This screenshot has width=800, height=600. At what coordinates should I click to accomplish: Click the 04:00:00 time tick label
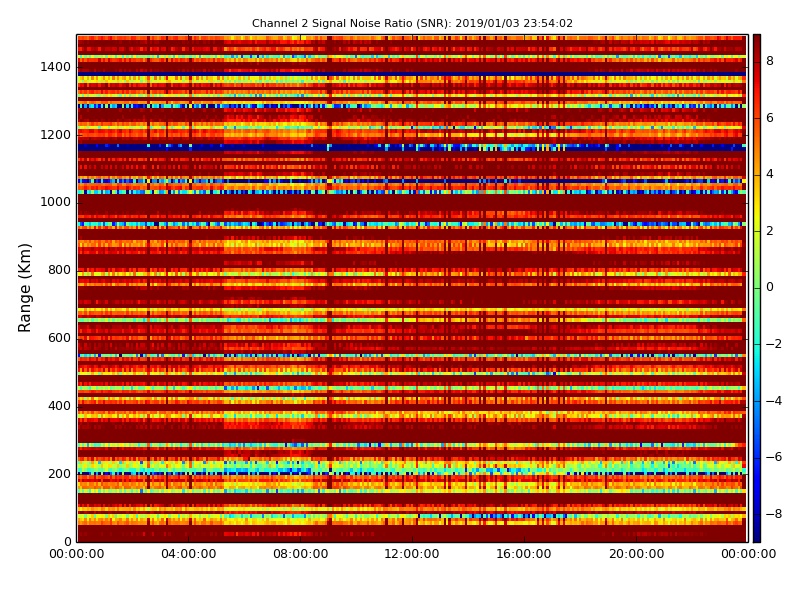pyautogui.click(x=189, y=554)
